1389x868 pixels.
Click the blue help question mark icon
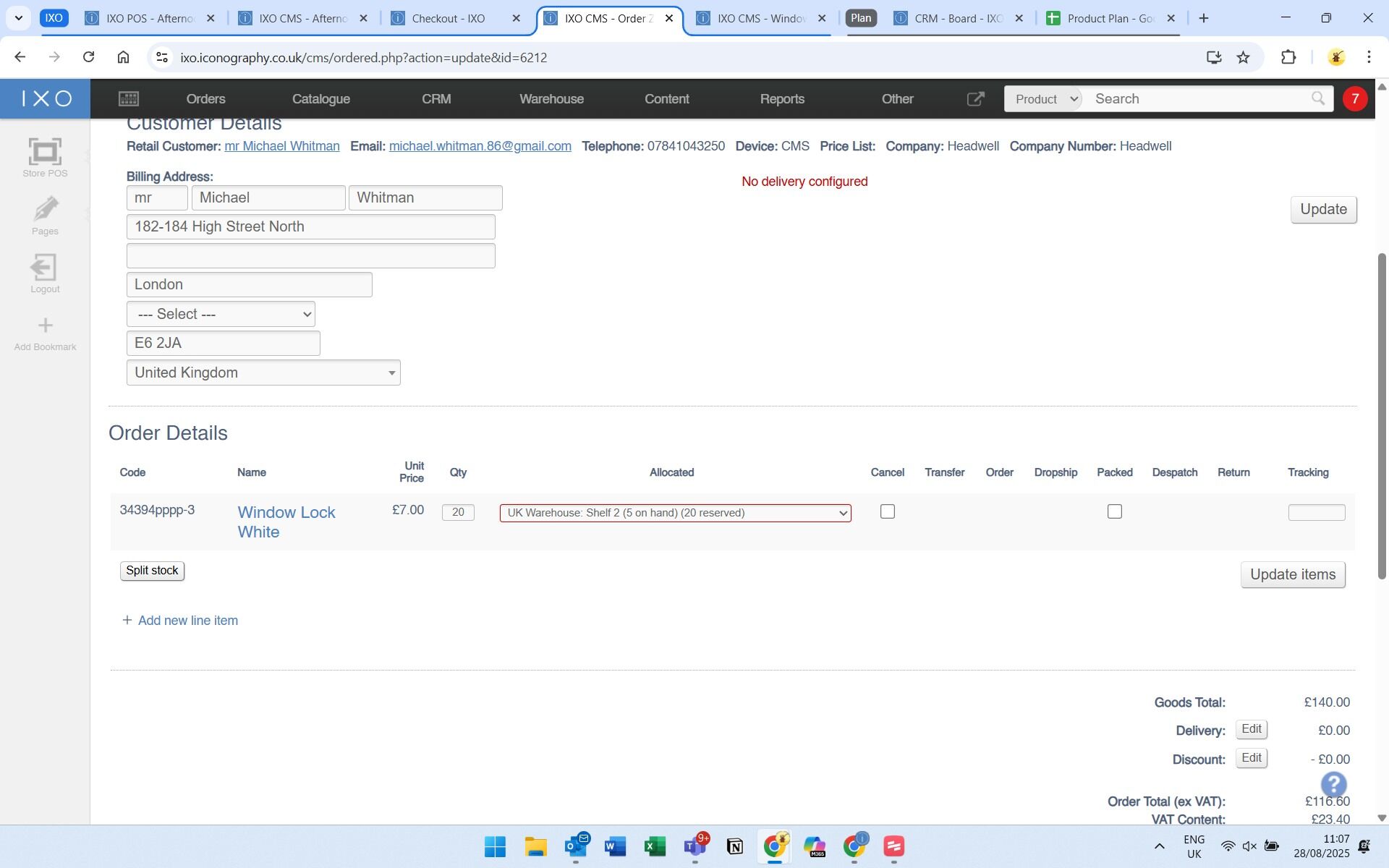pos(1333,785)
